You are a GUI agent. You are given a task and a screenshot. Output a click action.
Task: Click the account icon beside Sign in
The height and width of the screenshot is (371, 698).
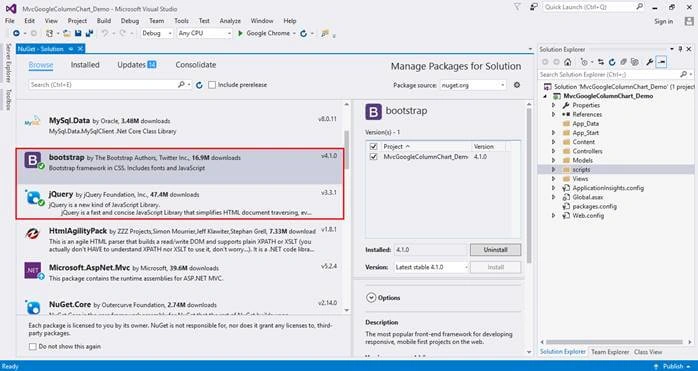689,21
